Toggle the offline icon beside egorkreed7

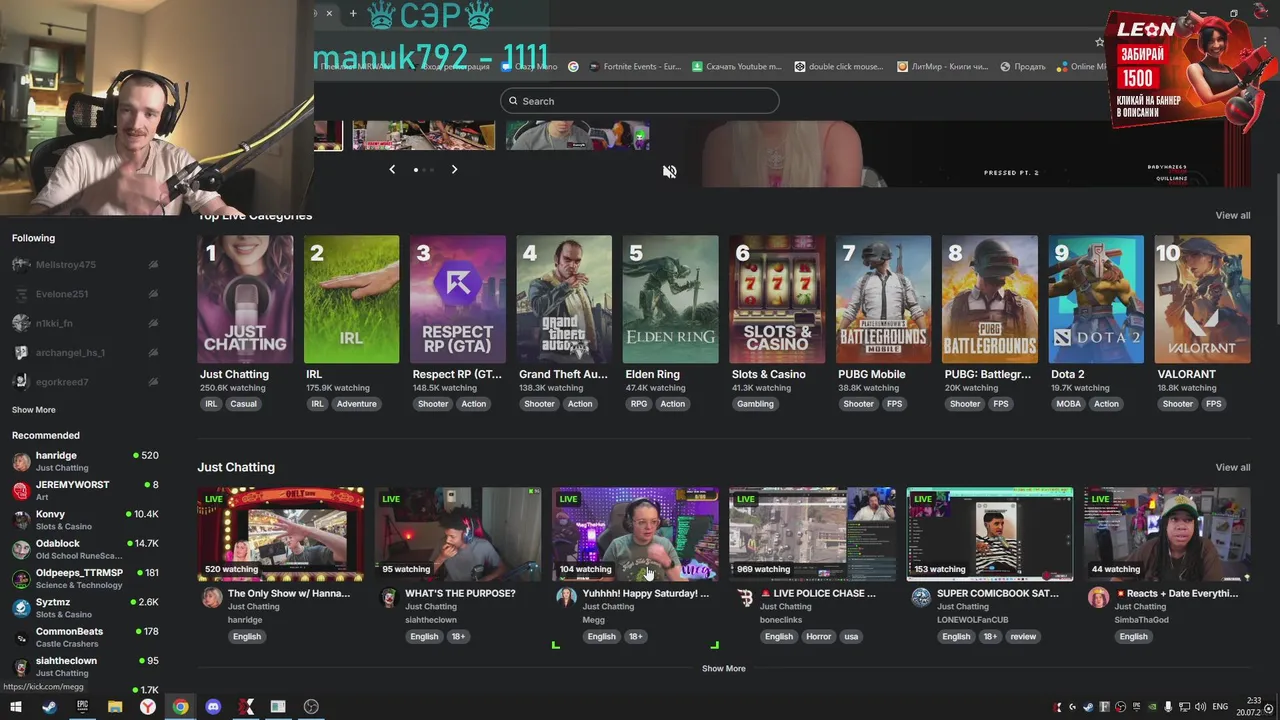point(153,381)
